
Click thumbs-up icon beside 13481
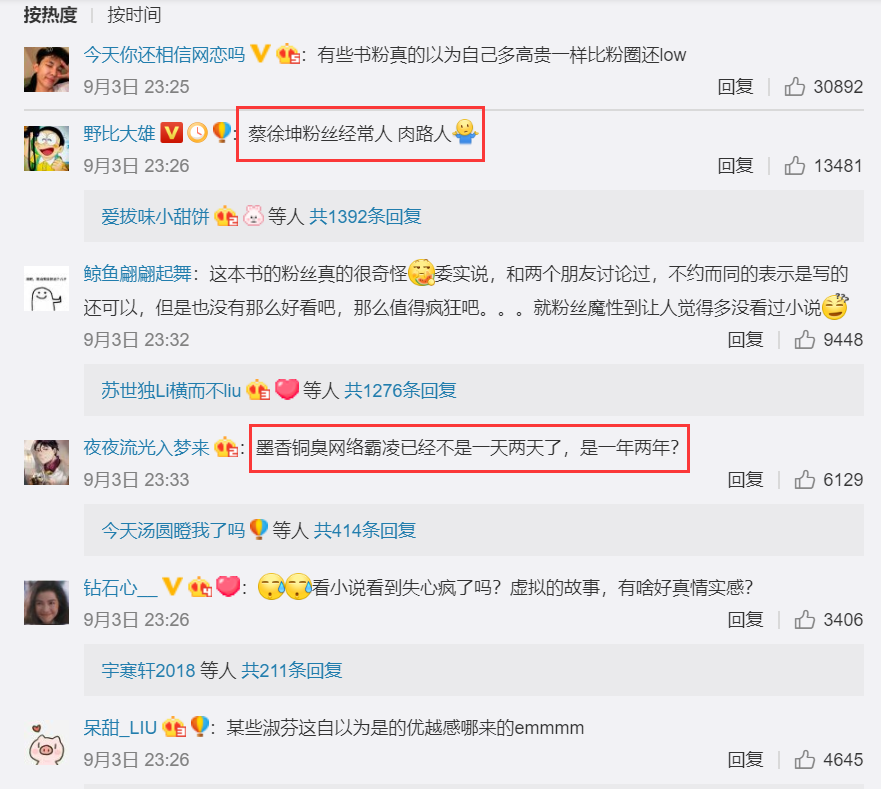[794, 166]
